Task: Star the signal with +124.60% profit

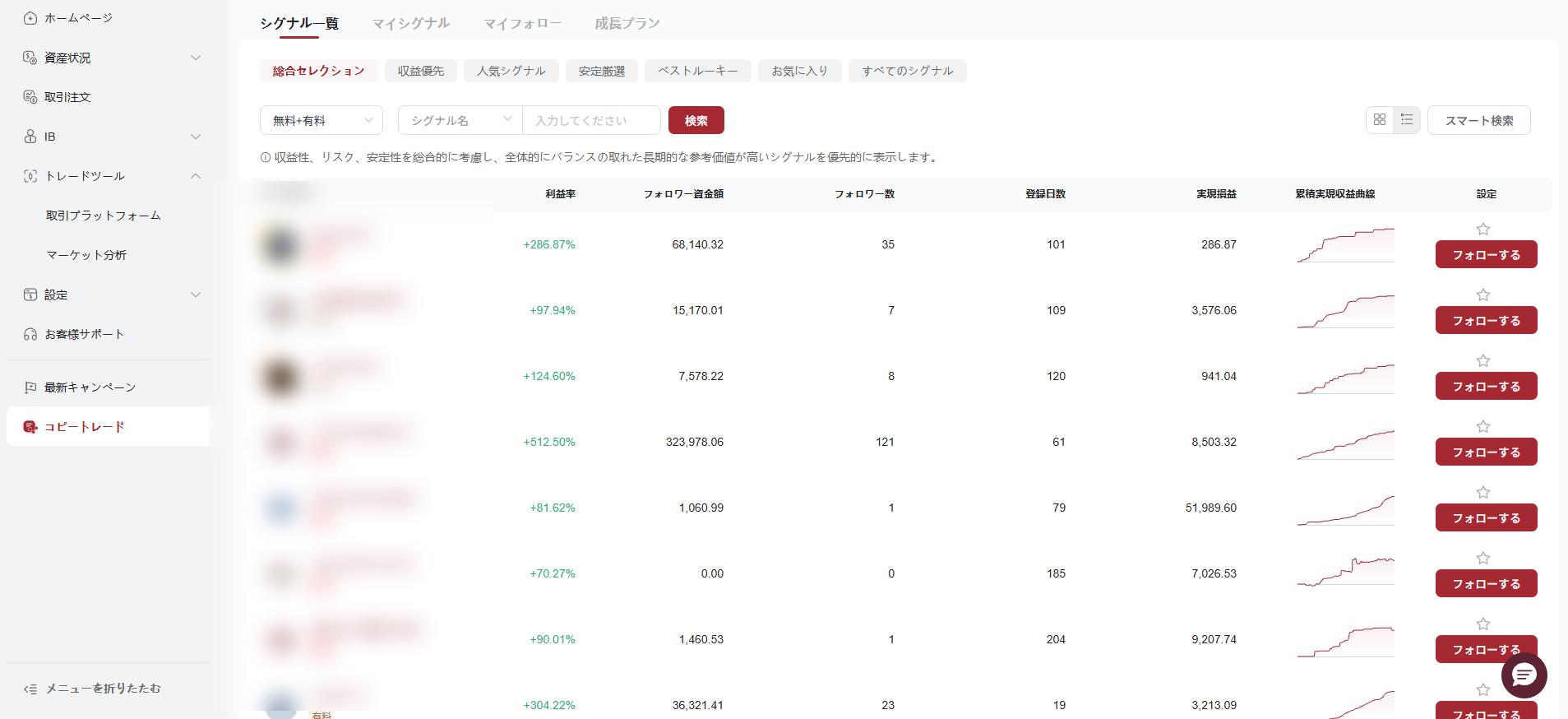Action: click(x=1483, y=360)
